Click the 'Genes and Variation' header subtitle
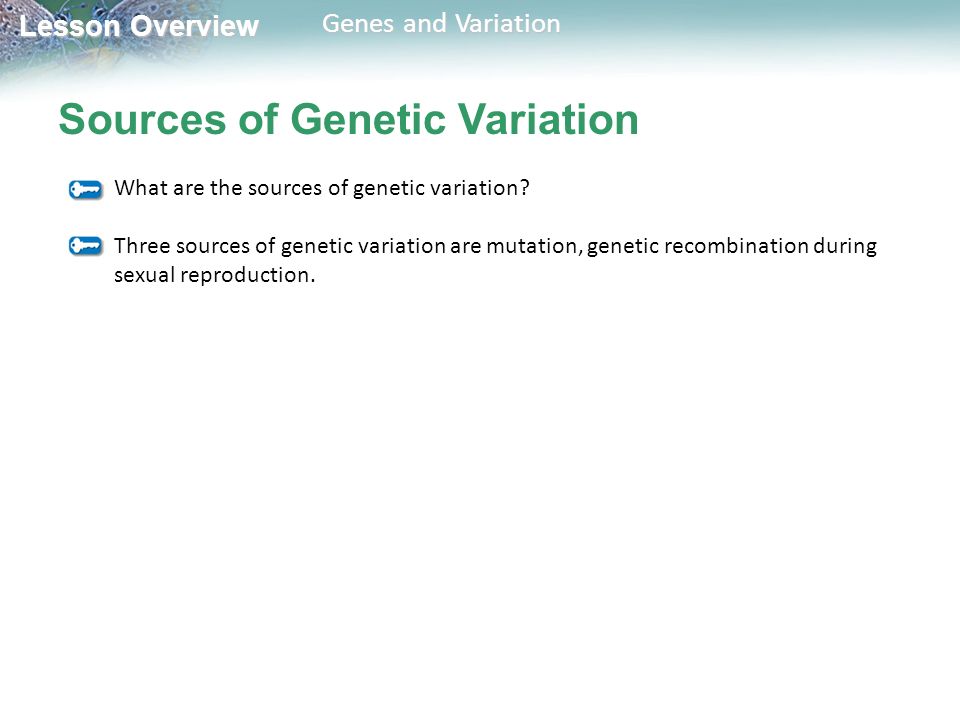The image size is (960, 720). point(441,24)
